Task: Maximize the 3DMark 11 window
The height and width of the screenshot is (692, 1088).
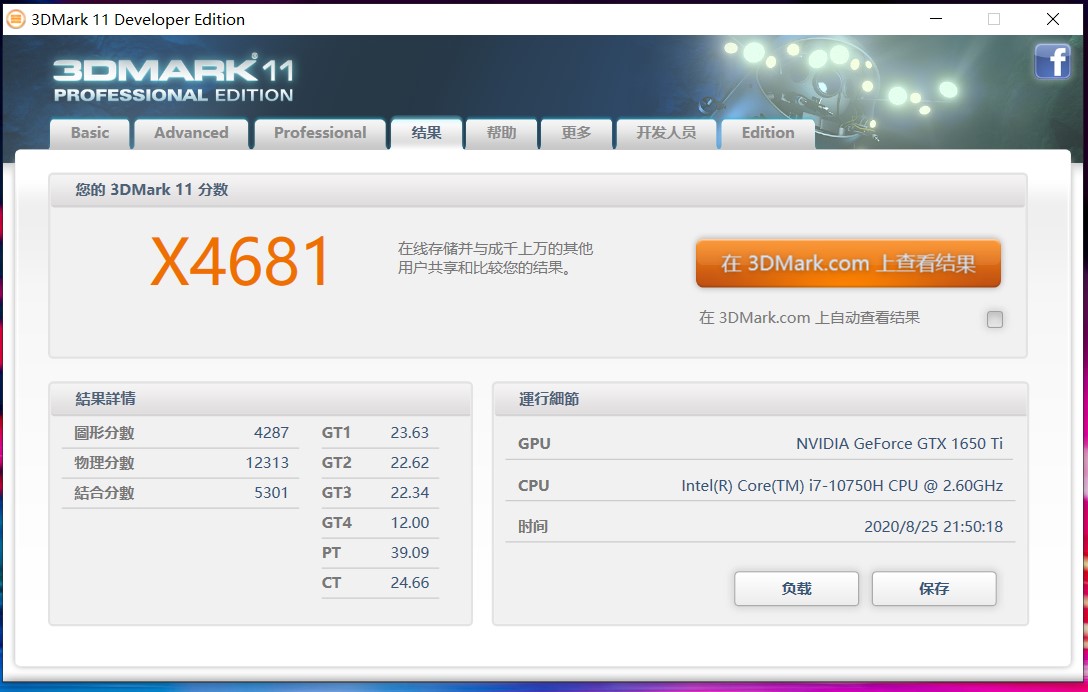Action: coord(994,19)
